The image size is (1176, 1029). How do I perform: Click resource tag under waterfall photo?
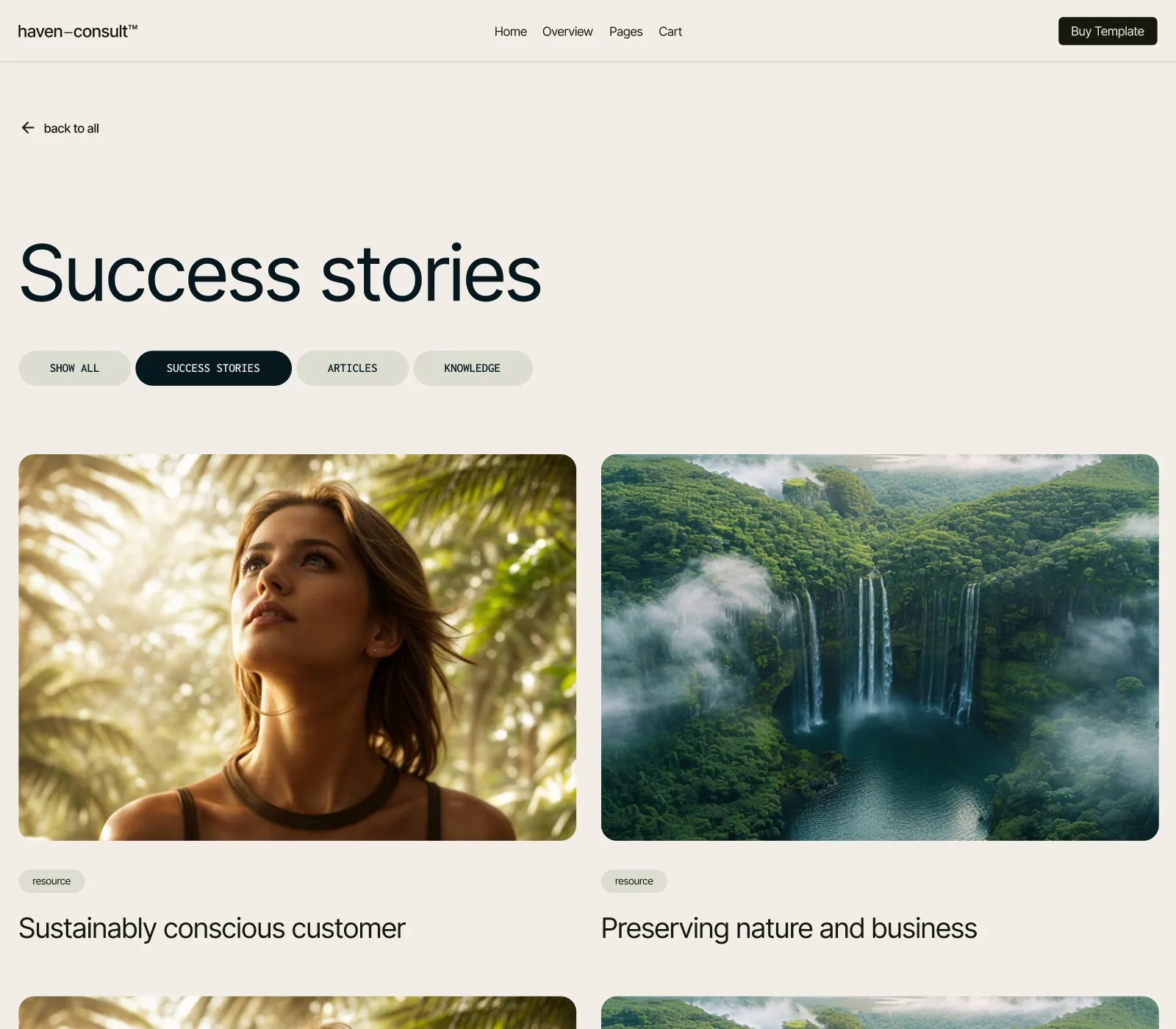point(634,881)
